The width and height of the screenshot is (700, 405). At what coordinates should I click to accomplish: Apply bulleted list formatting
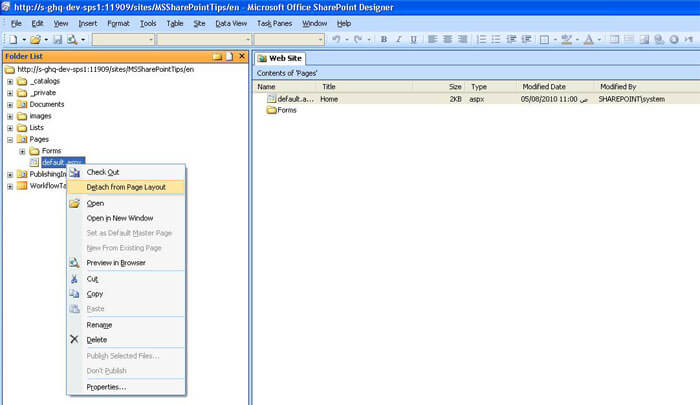coord(496,39)
